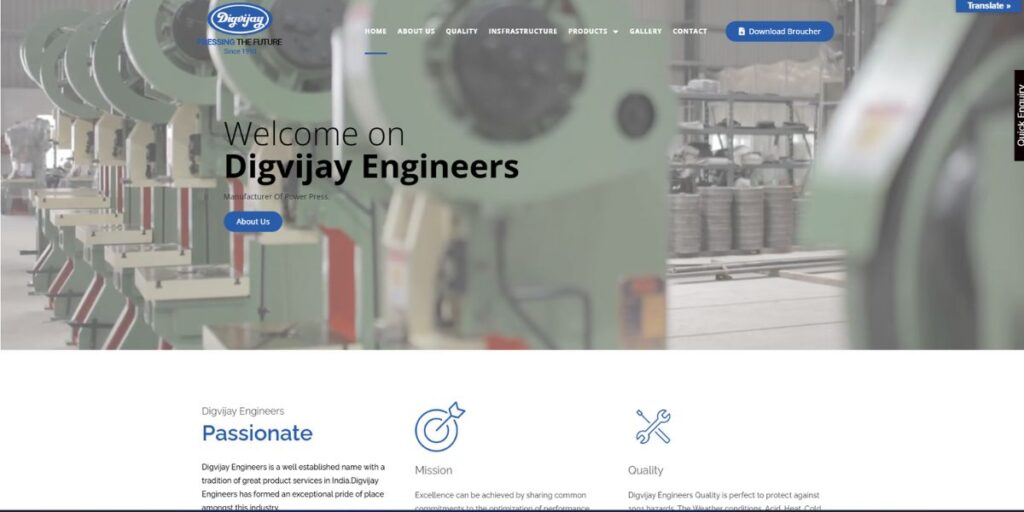Screen dimensions: 1024x512
Task: Open the Home menu item
Action: (x=376, y=31)
